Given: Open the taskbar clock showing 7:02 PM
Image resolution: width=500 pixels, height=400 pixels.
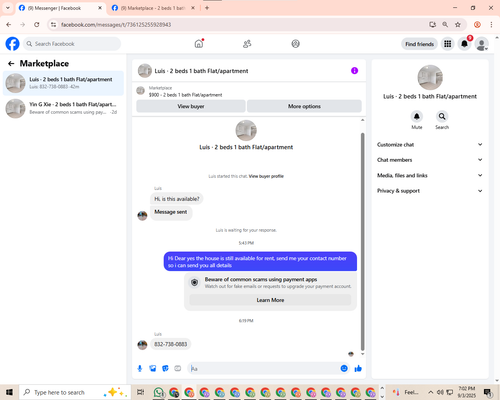Looking at the screenshot, I should pos(467,392).
